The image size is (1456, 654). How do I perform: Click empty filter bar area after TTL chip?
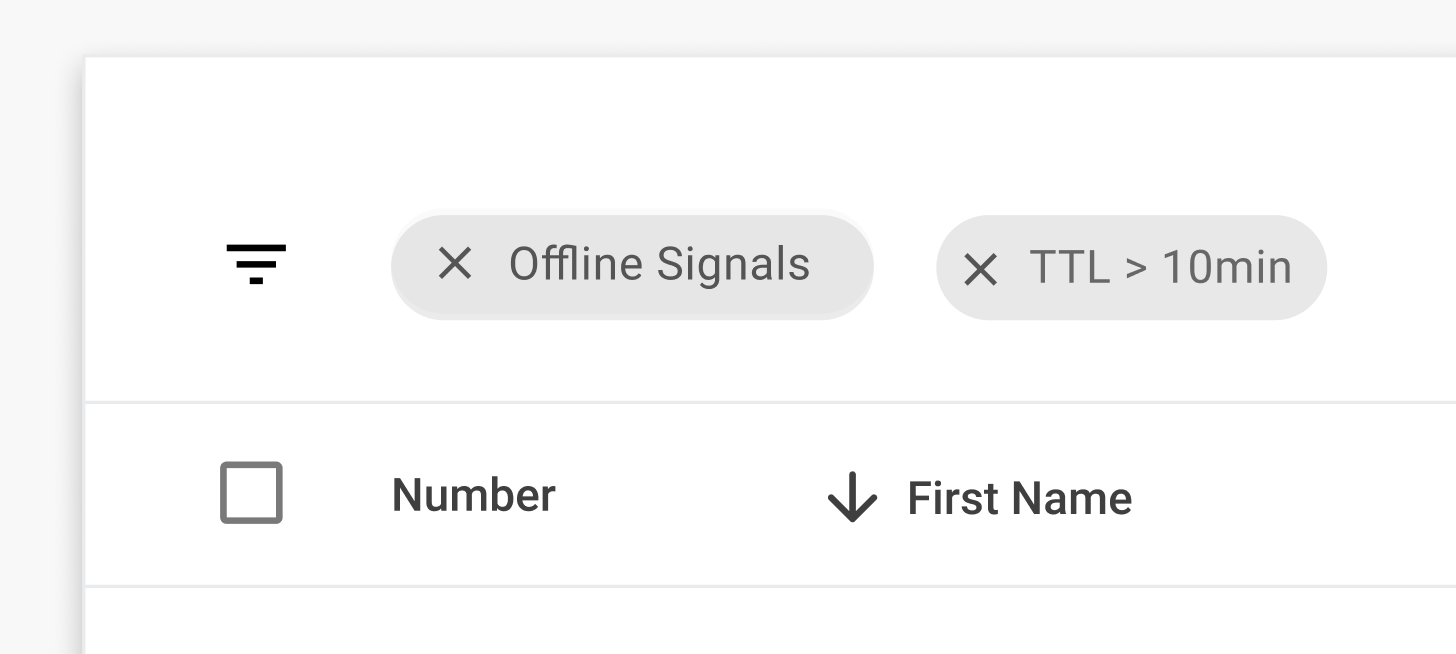pos(1392,267)
